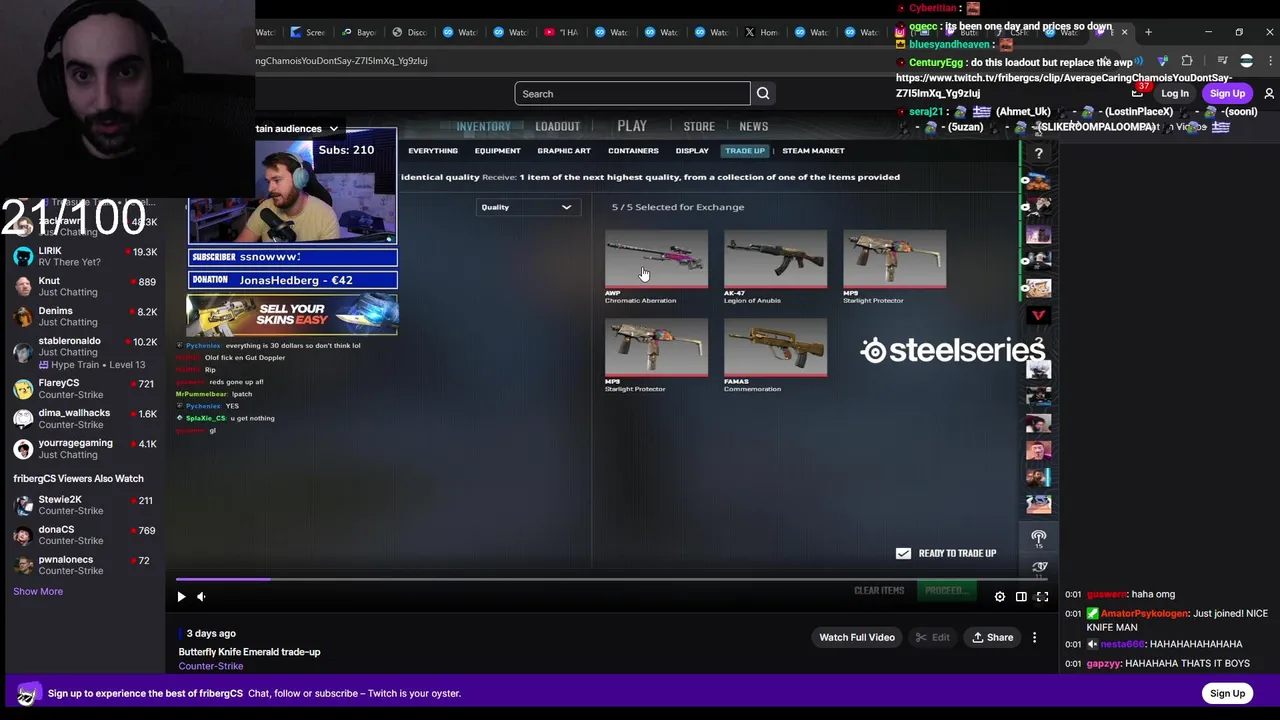Open clip player settings gear
The height and width of the screenshot is (720, 1280).
[x=1000, y=597]
